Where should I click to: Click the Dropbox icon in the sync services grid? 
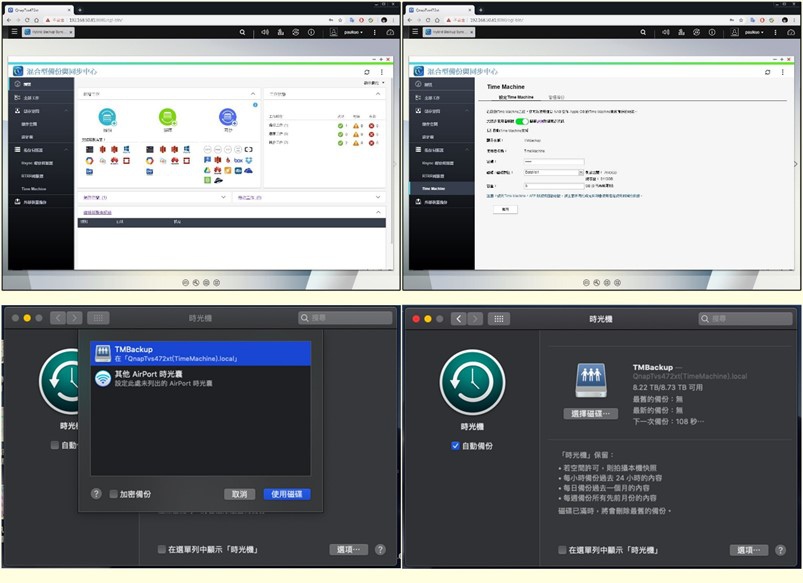click(249, 160)
